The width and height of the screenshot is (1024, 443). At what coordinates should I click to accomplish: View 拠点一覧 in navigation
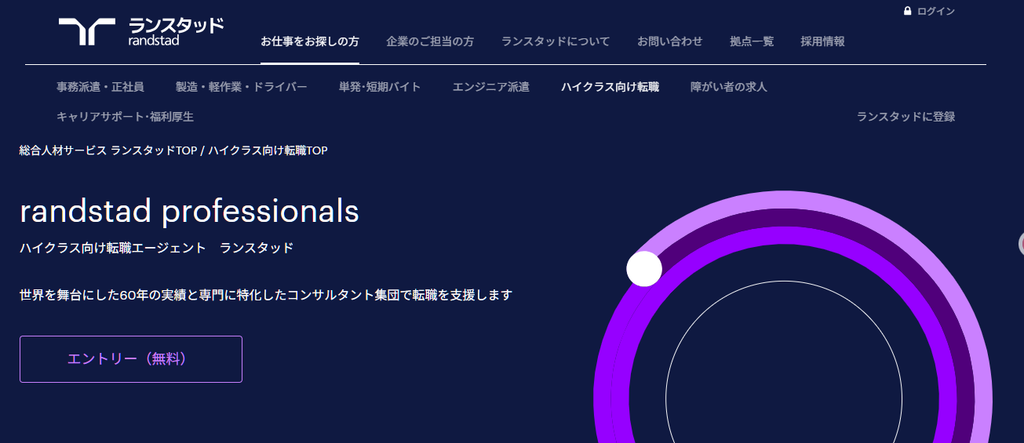(x=752, y=41)
